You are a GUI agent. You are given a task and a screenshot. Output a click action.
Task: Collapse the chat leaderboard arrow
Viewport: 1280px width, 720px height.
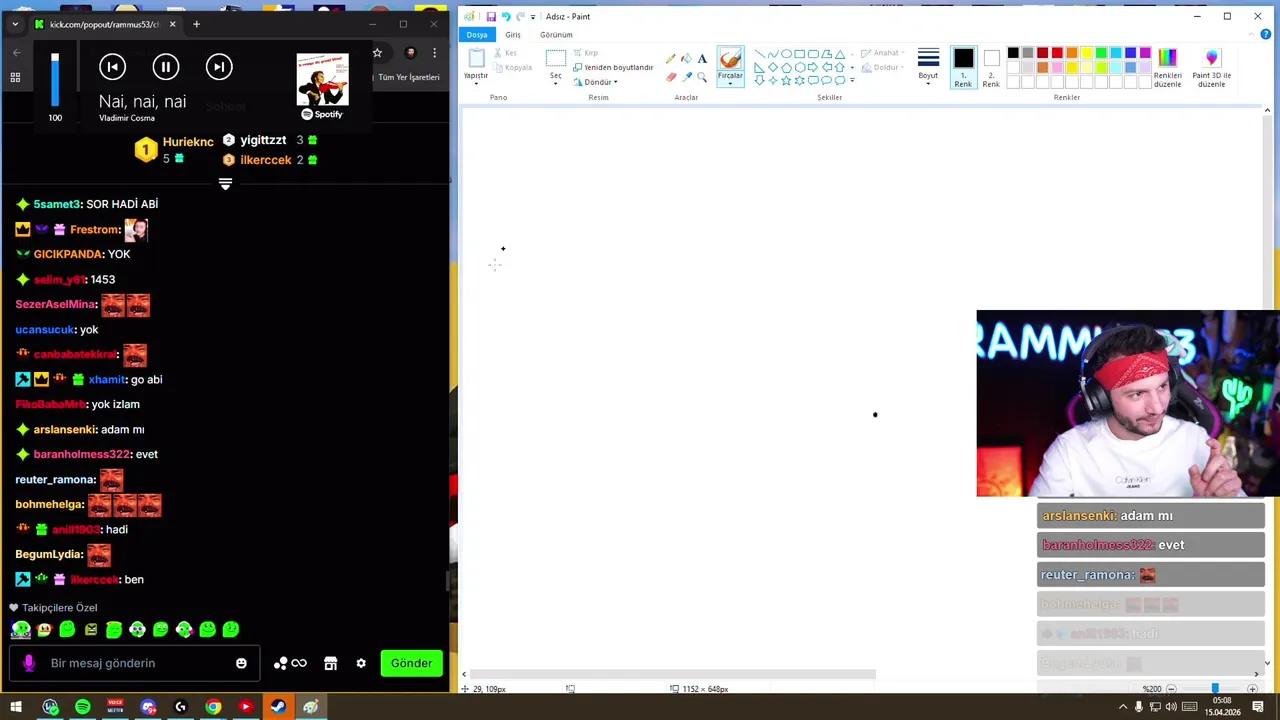pos(225,184)
